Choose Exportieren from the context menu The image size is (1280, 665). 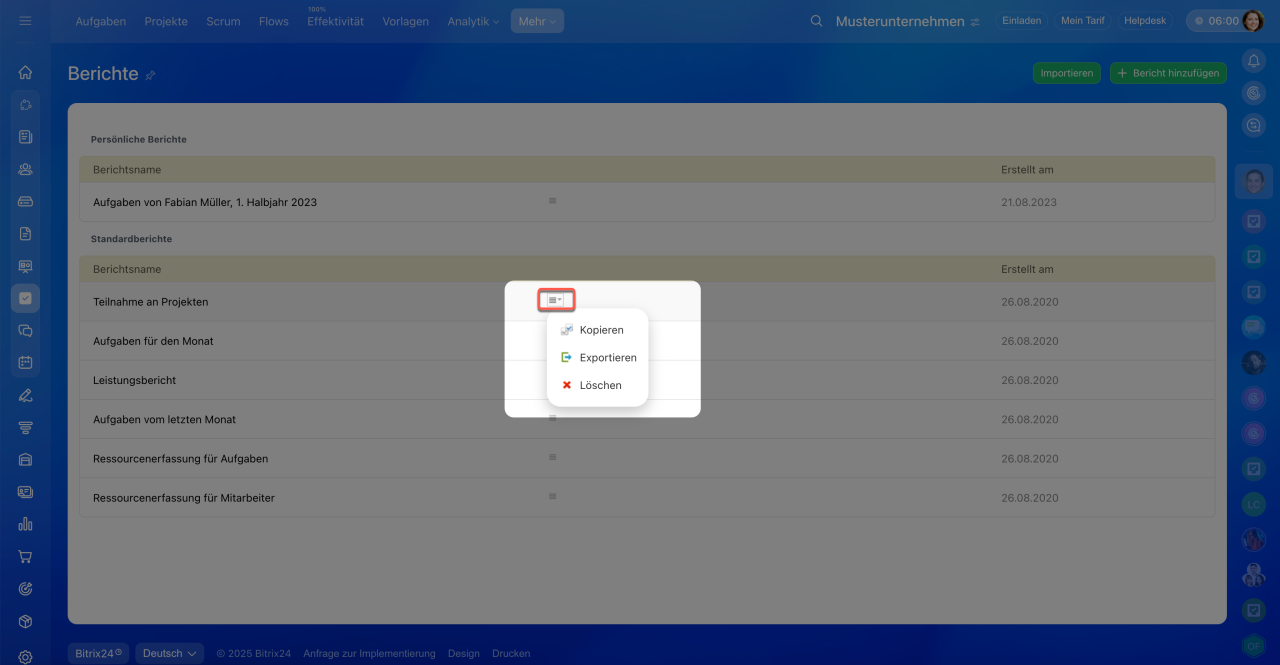[x=598, y=357]
